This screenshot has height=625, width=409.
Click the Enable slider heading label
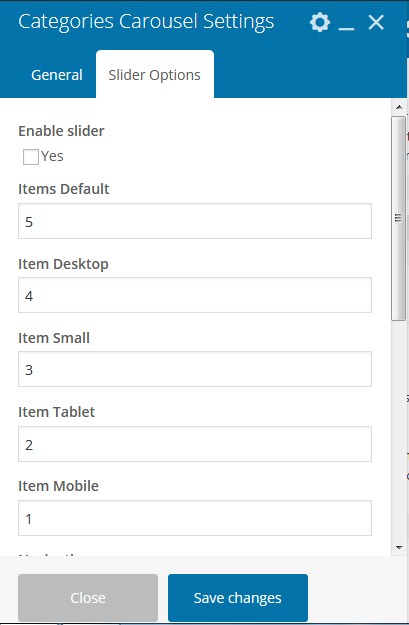(61, 131)
